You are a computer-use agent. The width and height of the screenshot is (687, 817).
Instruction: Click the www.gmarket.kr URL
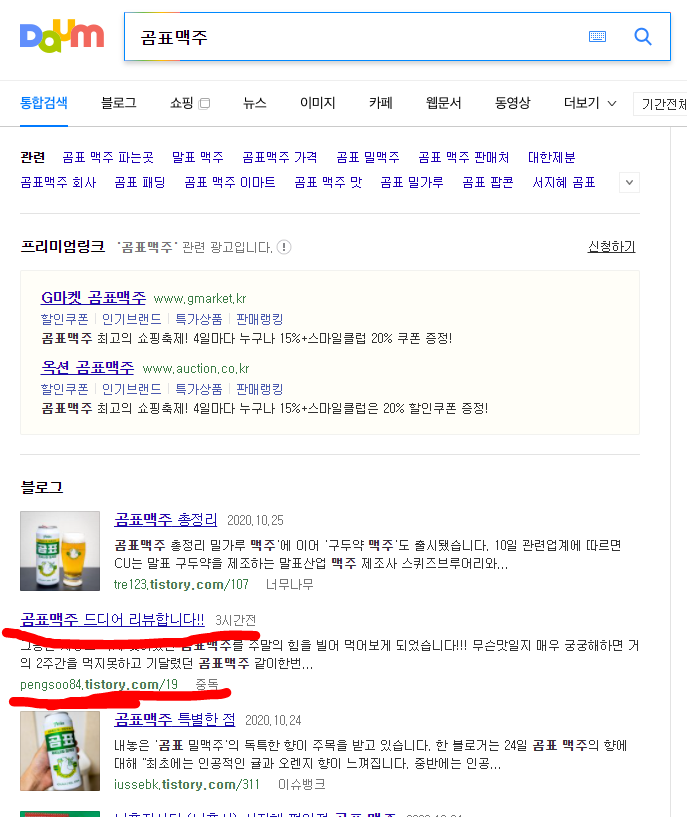pos(200,299)
